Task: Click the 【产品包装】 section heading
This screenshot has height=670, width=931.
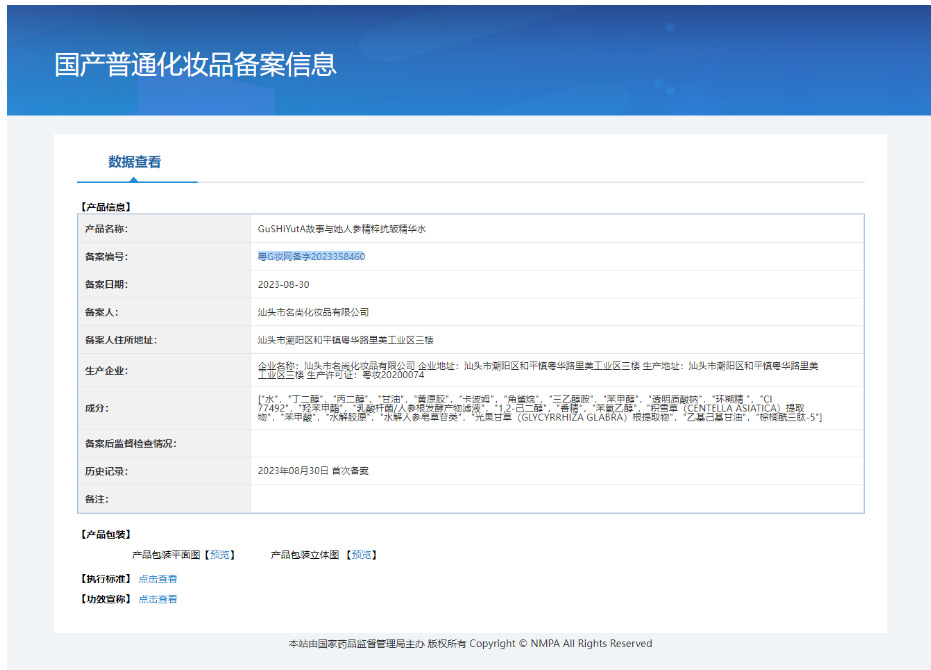Action: [105, 535]
